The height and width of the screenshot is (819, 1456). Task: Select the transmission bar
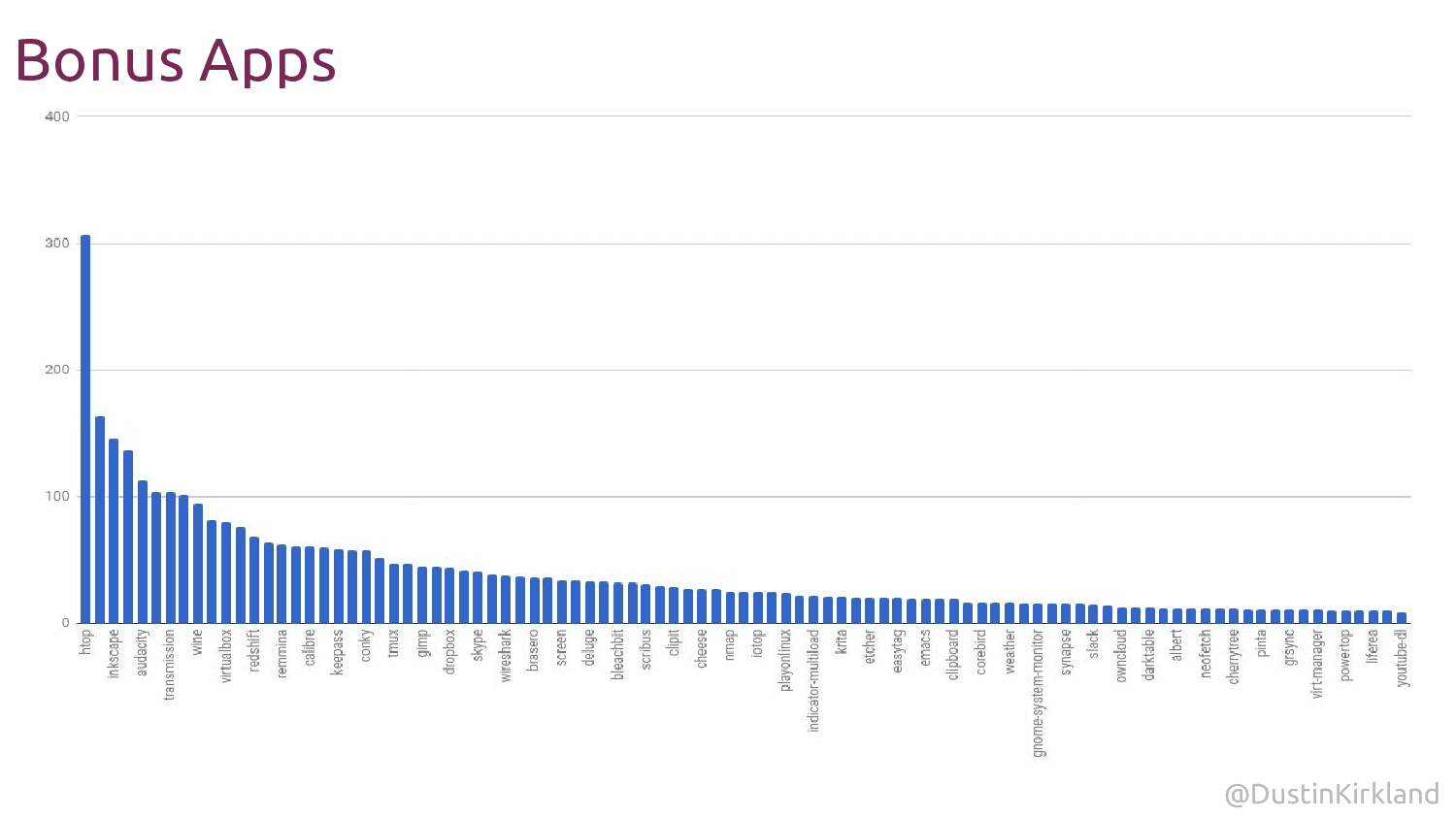pos(170,558)
